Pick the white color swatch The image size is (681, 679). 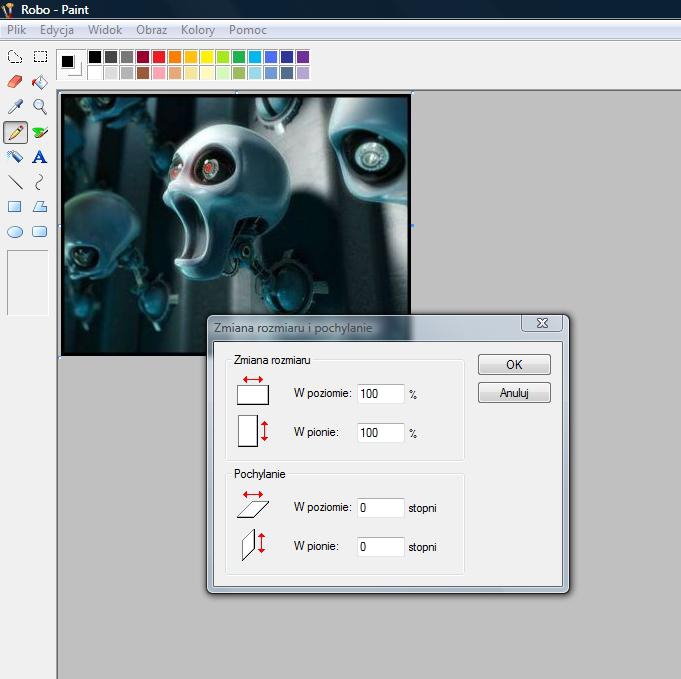(95, 73)
